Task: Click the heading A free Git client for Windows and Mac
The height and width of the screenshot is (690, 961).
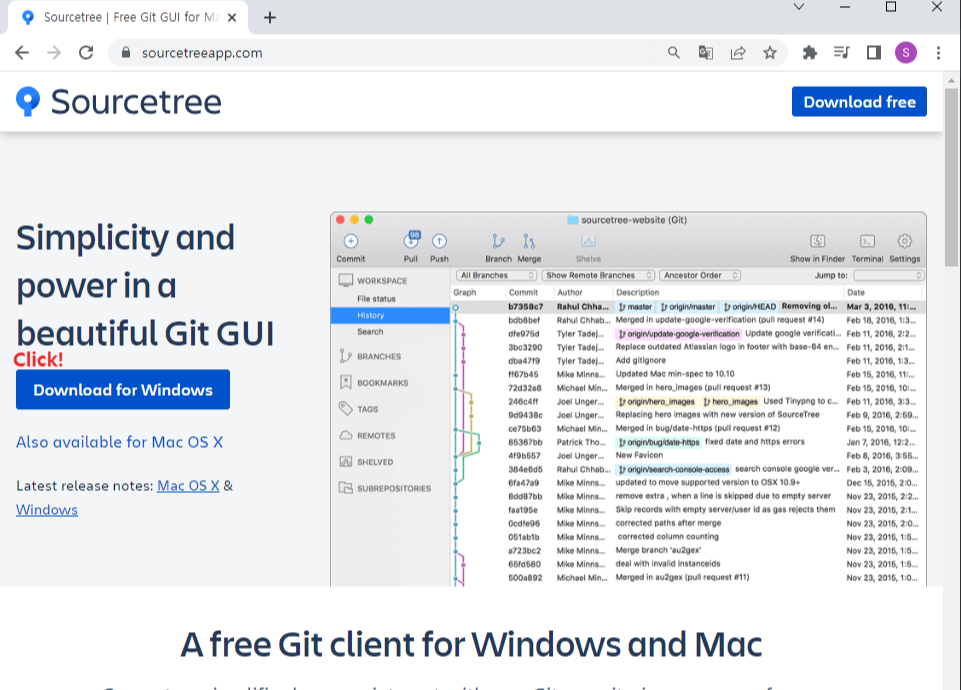Action: pyautogui.click(x=471, y=645)
